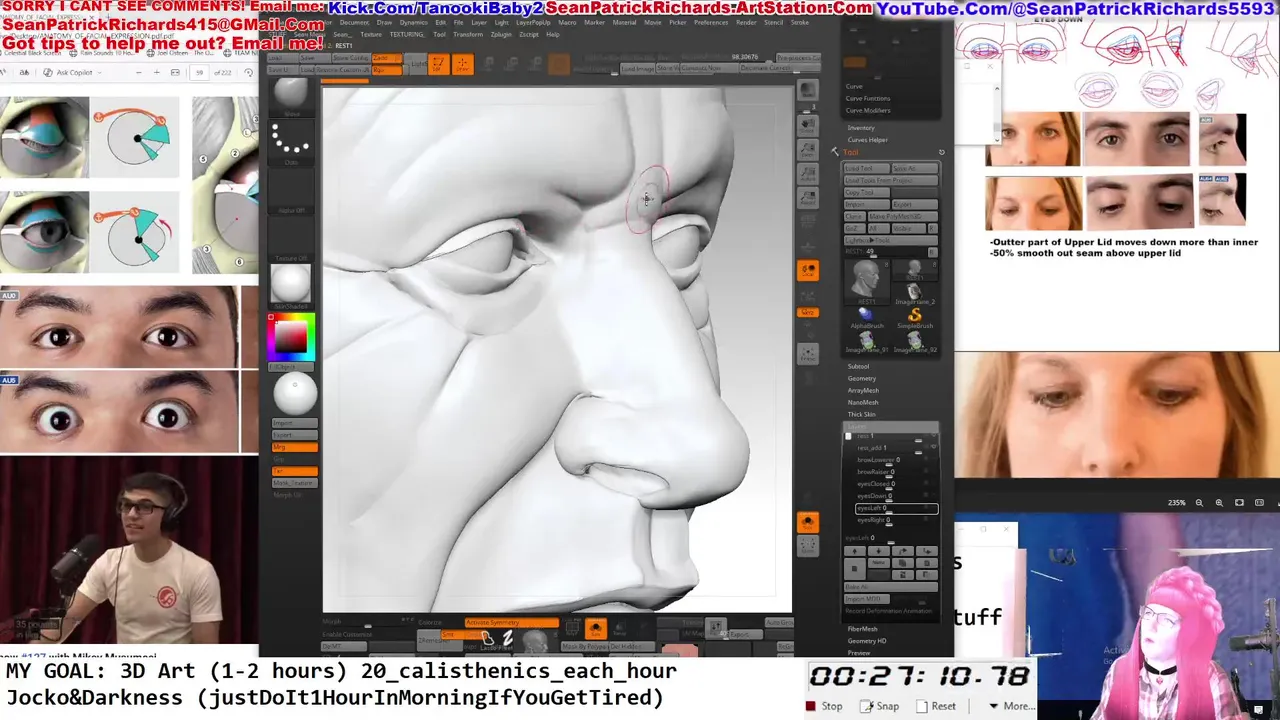The image size is (1280, 720).
Task: Expand the Subtool subpalette
Action: (x=858, y=366)
